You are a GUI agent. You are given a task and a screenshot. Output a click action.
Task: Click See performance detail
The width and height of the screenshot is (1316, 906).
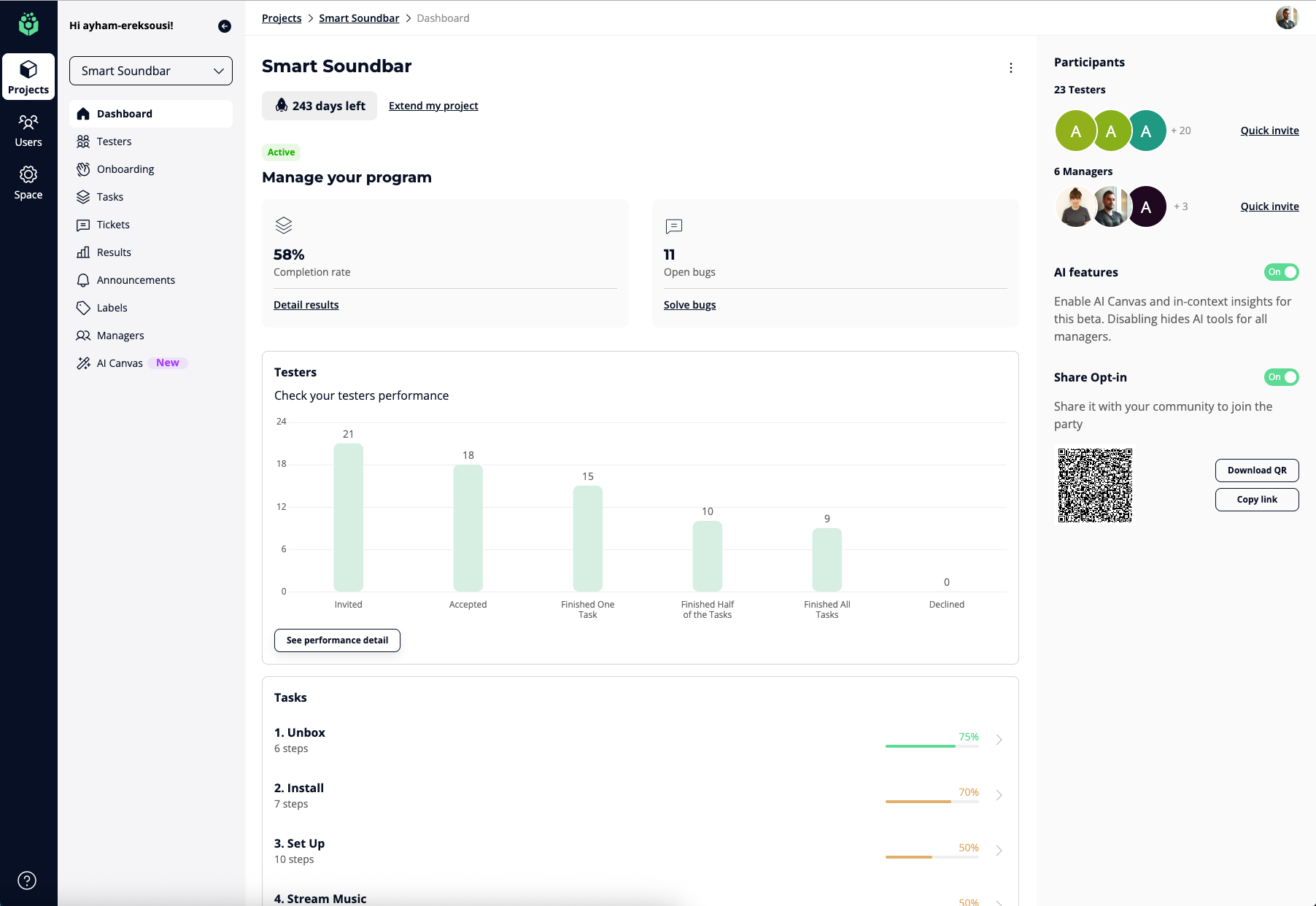(336, 640)
